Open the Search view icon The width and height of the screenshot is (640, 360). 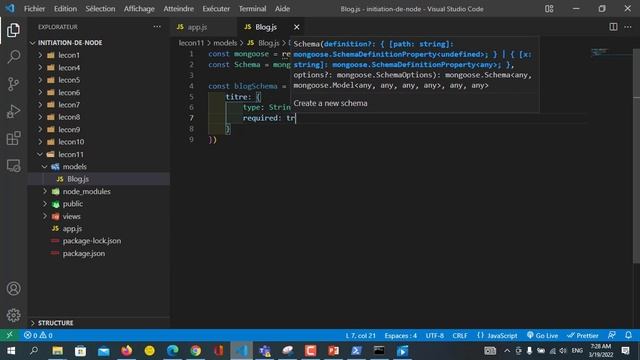click(x=13, y=57)
